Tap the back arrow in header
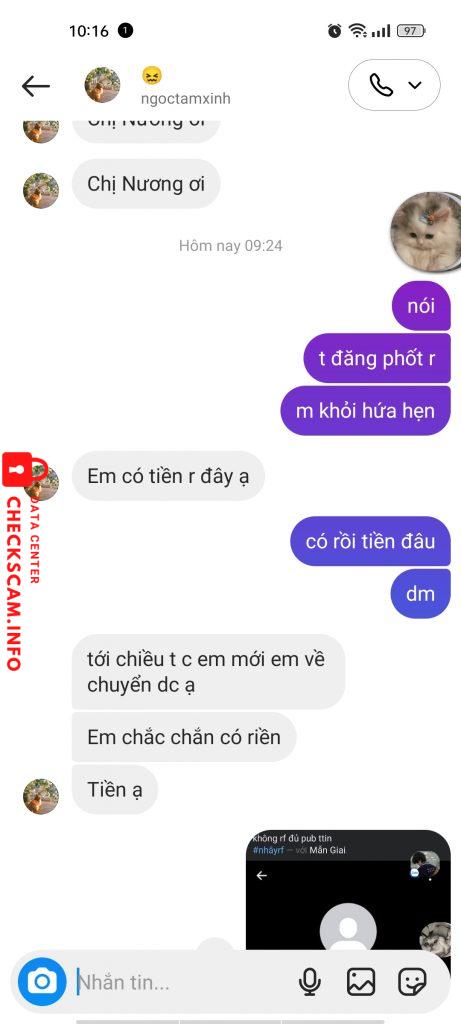 coord(35,86)
